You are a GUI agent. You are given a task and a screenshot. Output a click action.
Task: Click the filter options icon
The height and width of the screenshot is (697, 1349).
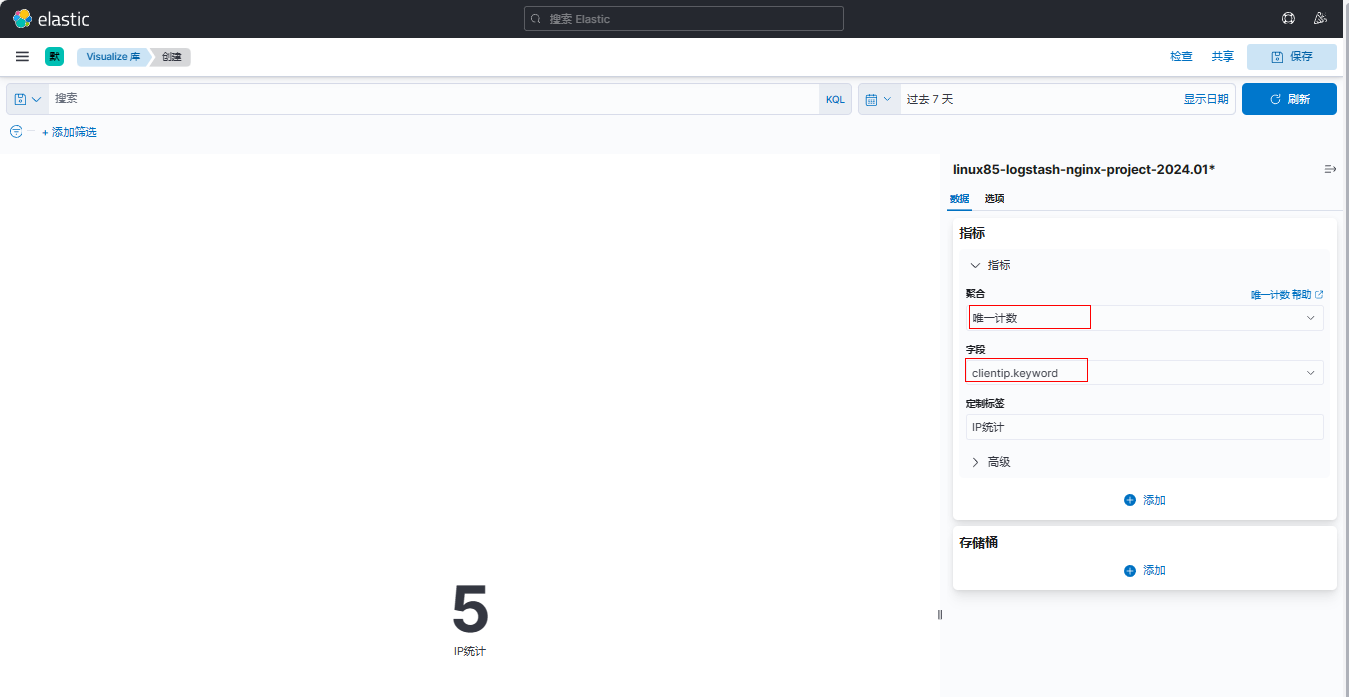point(16,132)
